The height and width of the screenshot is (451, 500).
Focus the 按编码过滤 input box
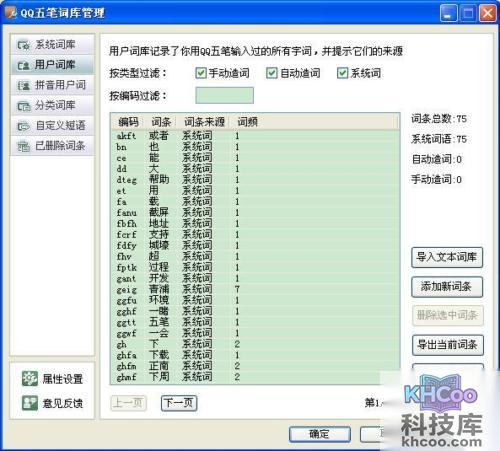224,96
